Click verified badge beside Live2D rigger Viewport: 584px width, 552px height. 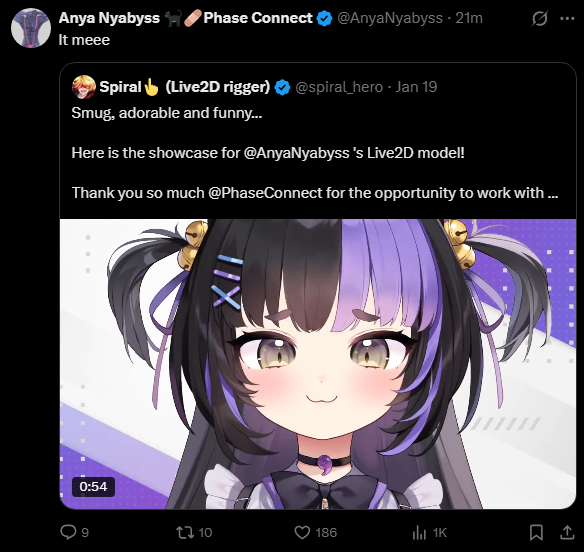click(282, 87)
